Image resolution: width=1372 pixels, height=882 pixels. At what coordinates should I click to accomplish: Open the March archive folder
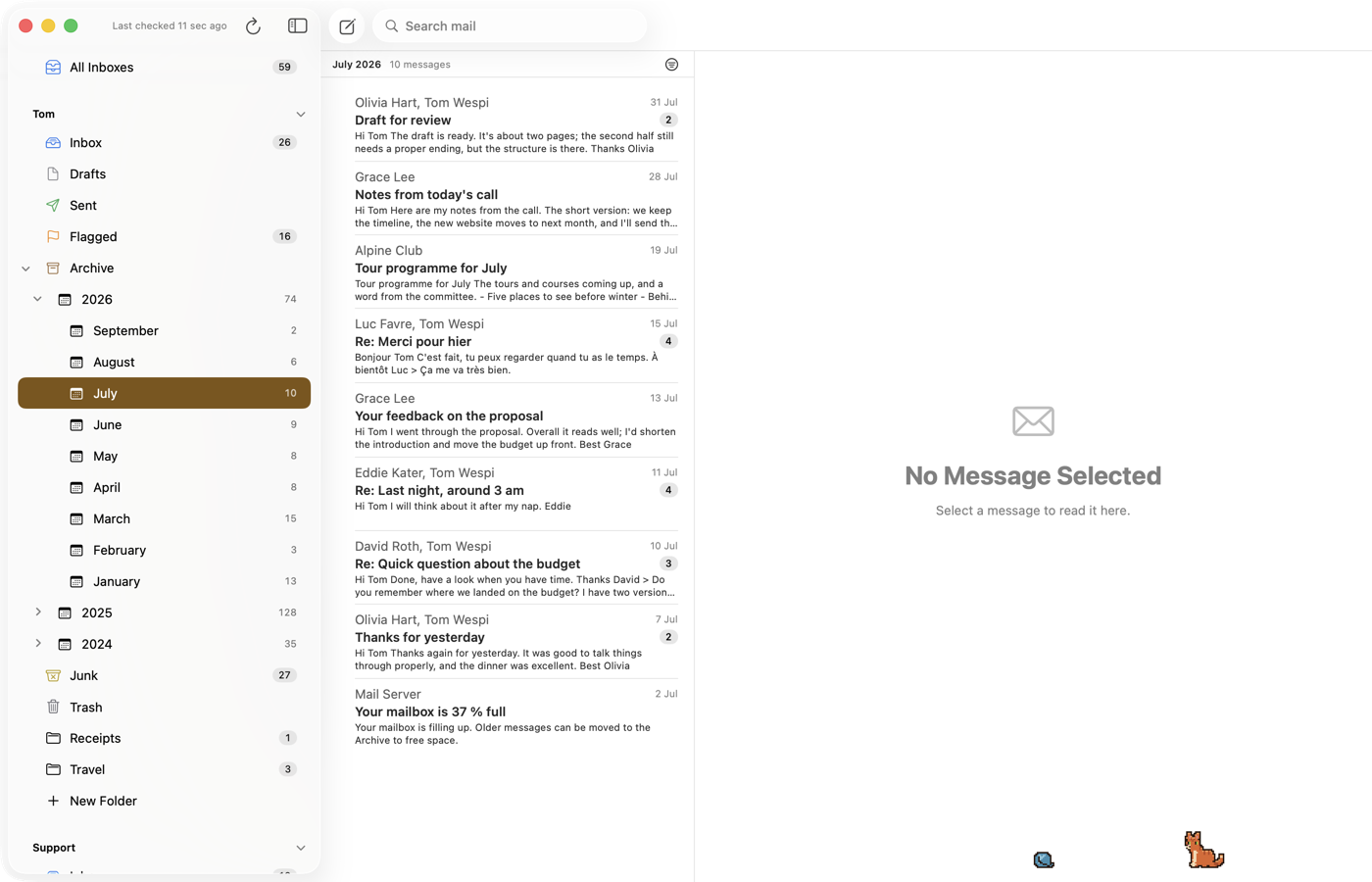point(165,519)
